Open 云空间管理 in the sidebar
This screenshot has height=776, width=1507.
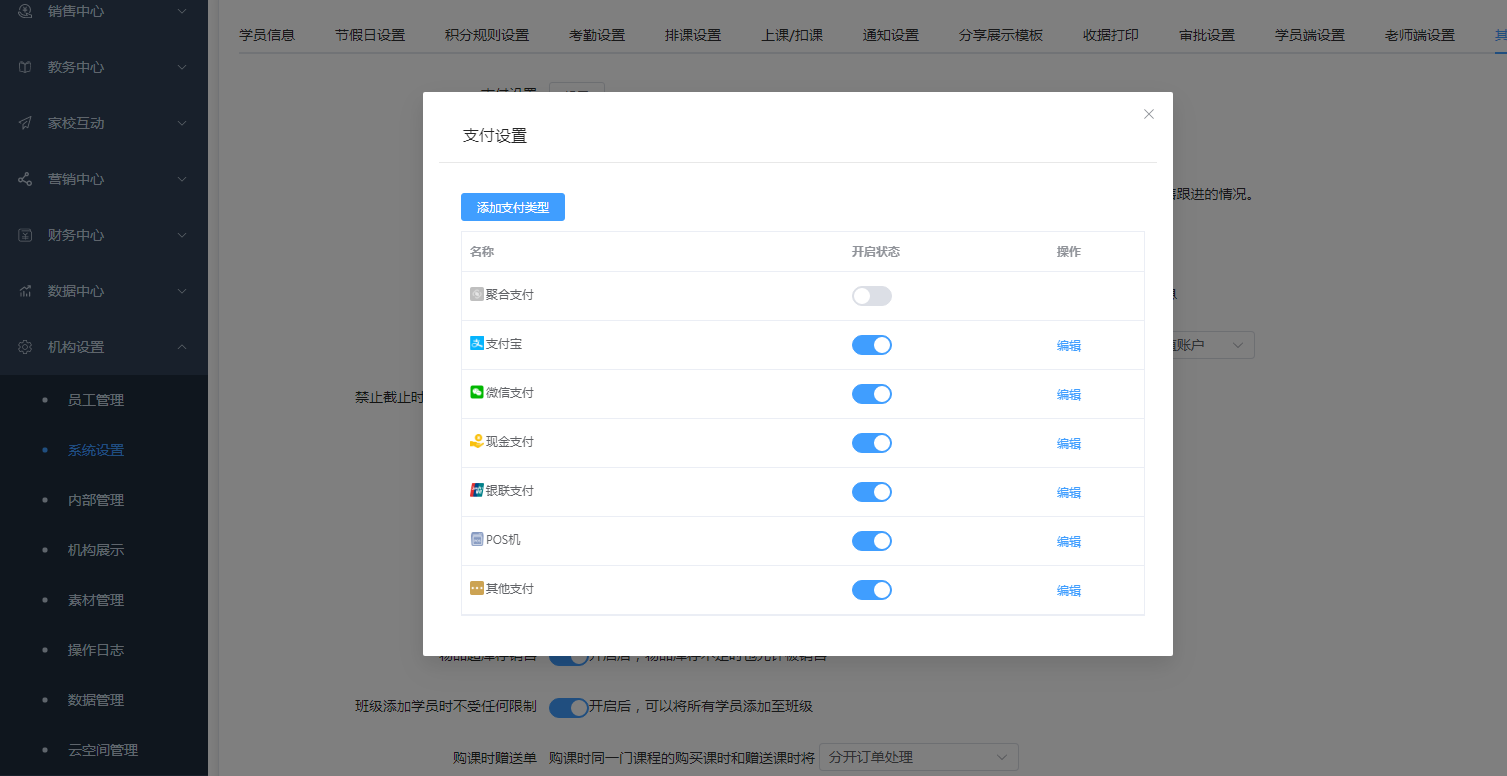coord(104,750)
